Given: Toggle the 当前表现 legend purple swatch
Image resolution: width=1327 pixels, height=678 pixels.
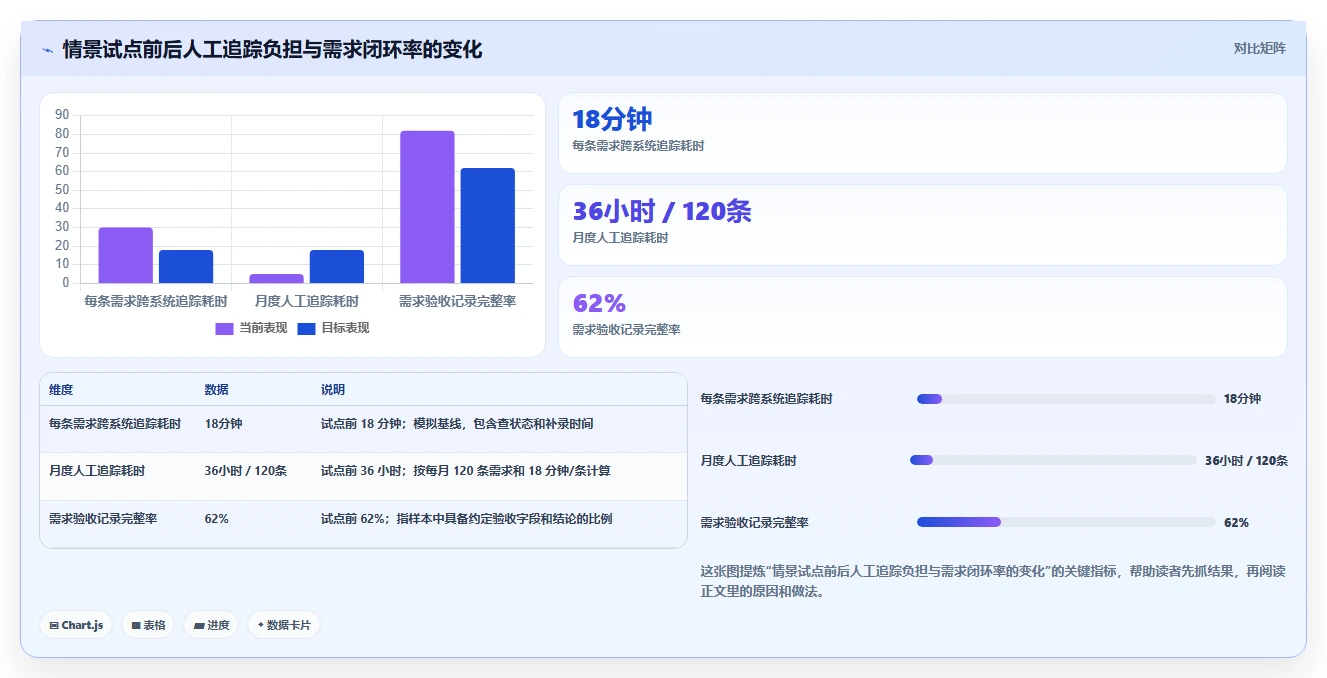Looking at the screenshot, I should coord(225,328).
